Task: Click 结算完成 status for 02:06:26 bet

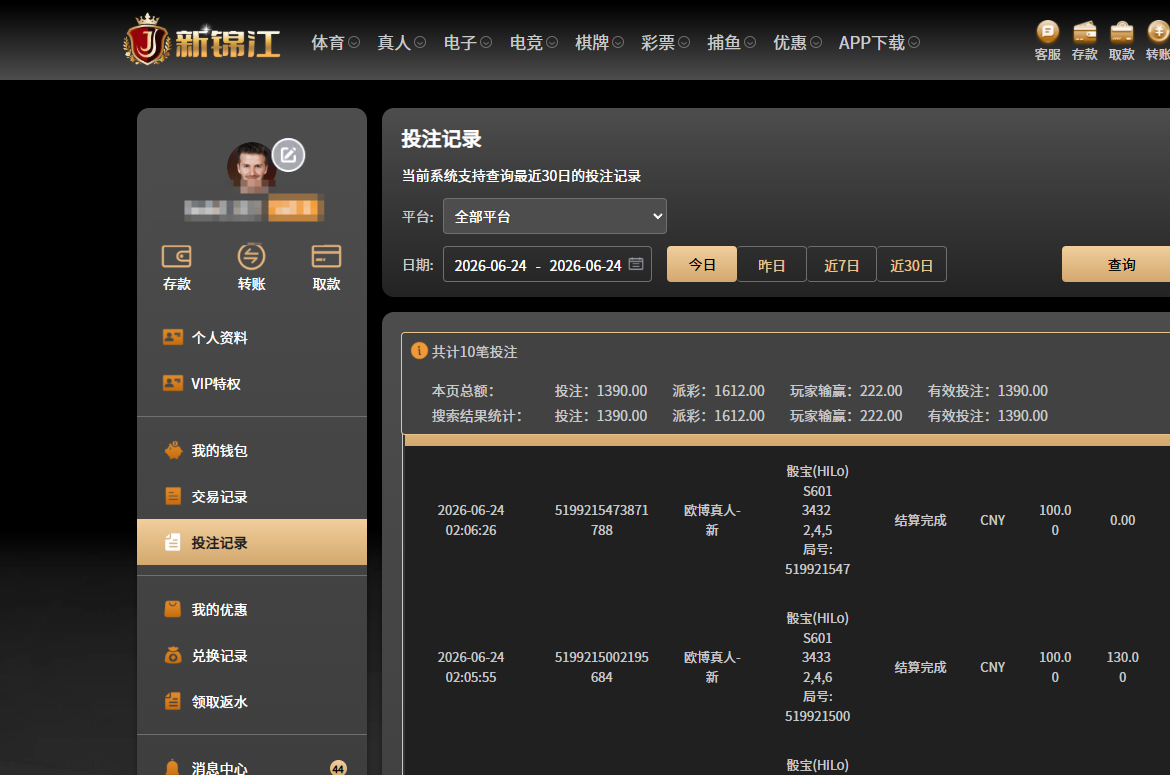Action: click(920, 520)
